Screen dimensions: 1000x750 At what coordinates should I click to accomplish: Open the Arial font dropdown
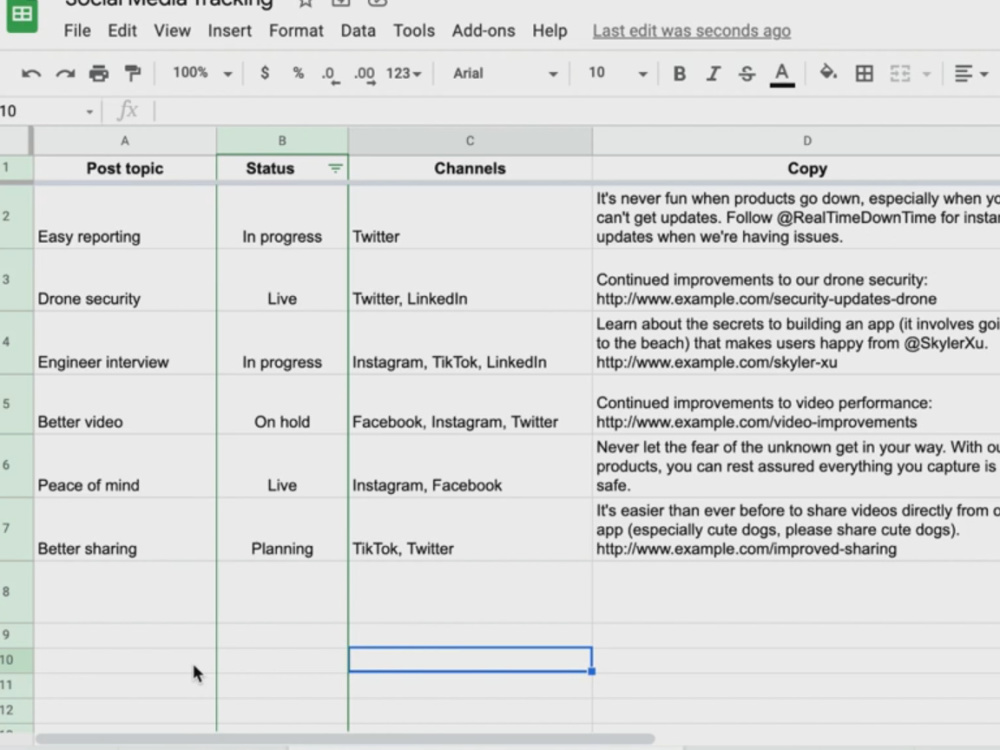[504, 73]
